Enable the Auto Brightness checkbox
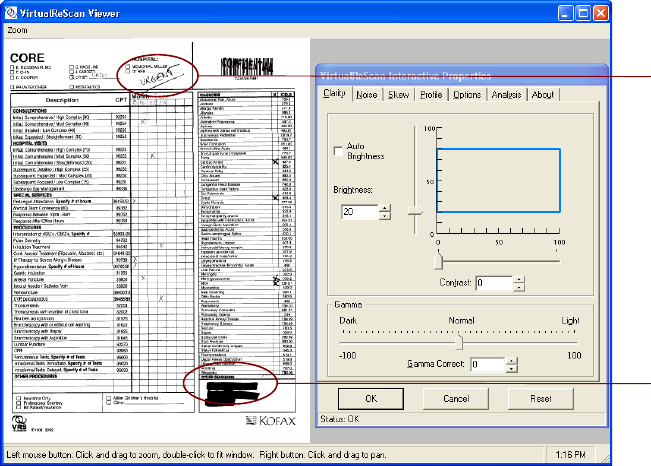 (x=337, y=150)
